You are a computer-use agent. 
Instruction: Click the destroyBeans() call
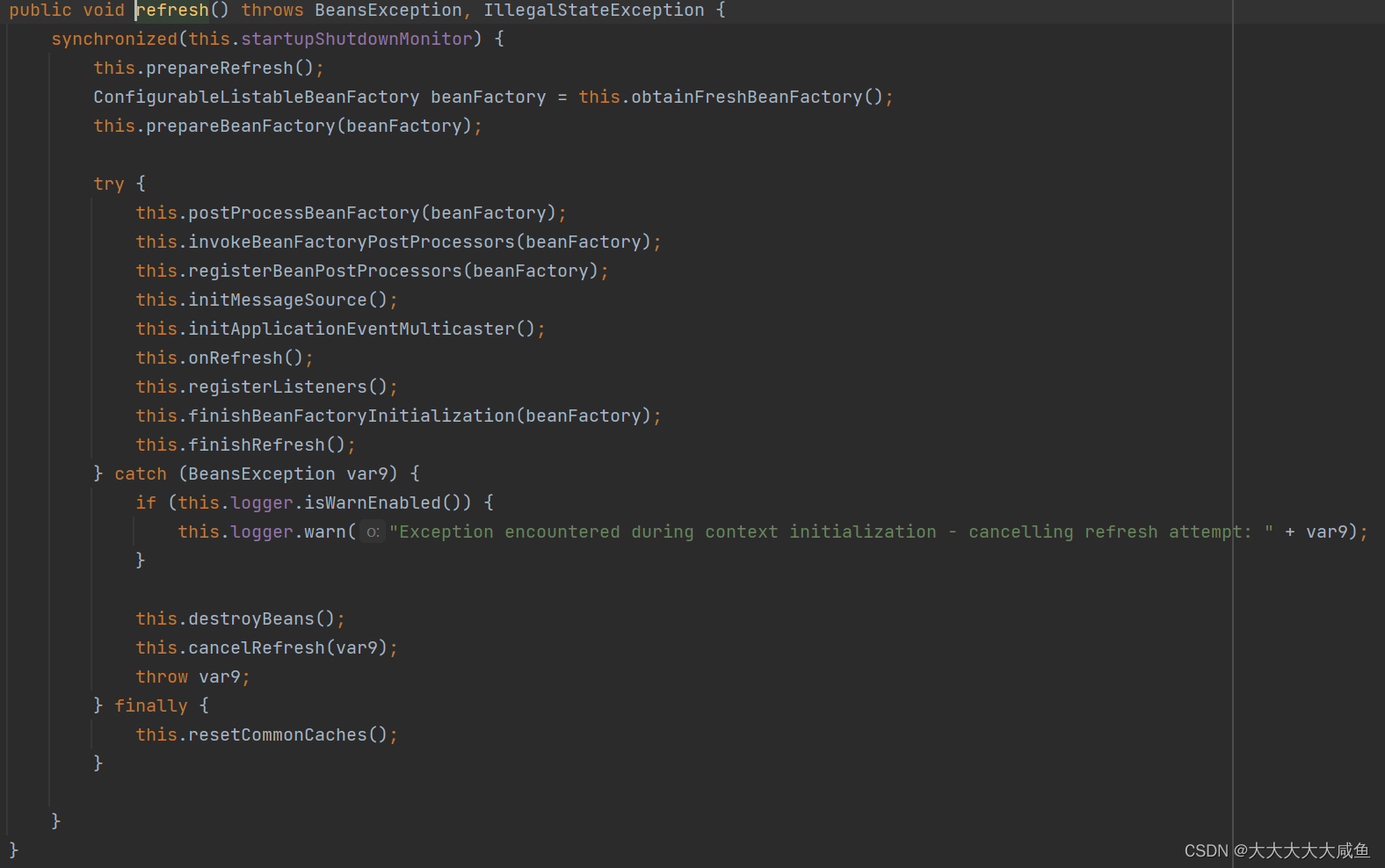pyautogui.click(x=262, y=619)
